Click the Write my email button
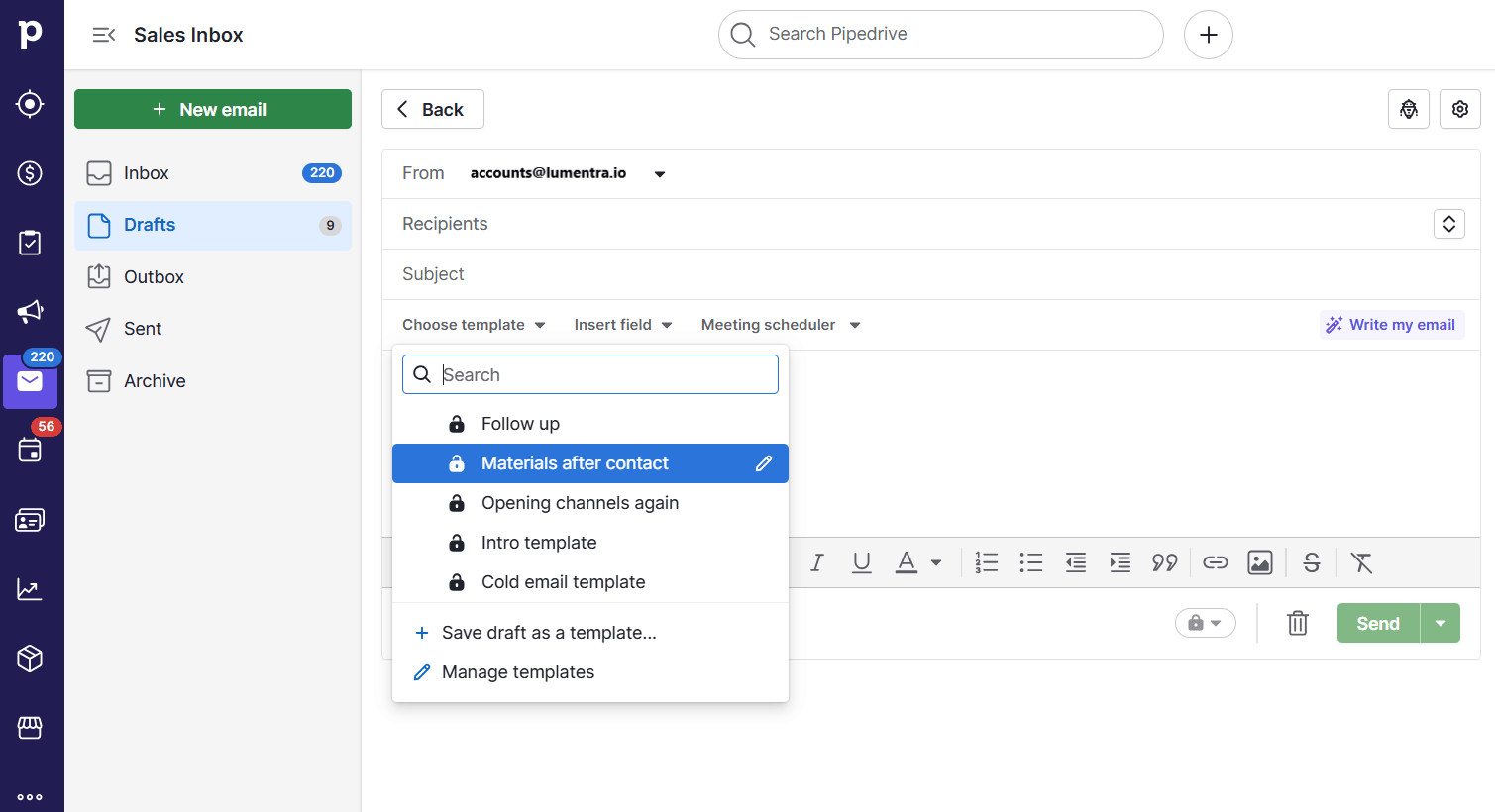The image size is (1495, 812). click(x=1391, y=324)
